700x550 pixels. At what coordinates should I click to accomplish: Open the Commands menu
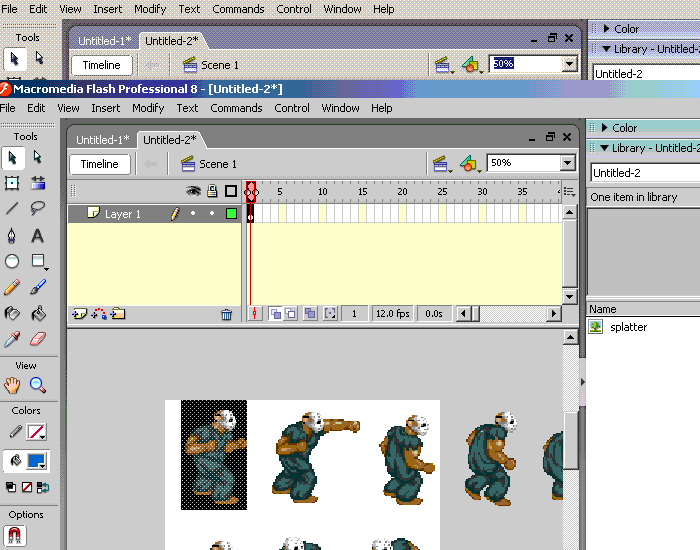coord(236,108)
